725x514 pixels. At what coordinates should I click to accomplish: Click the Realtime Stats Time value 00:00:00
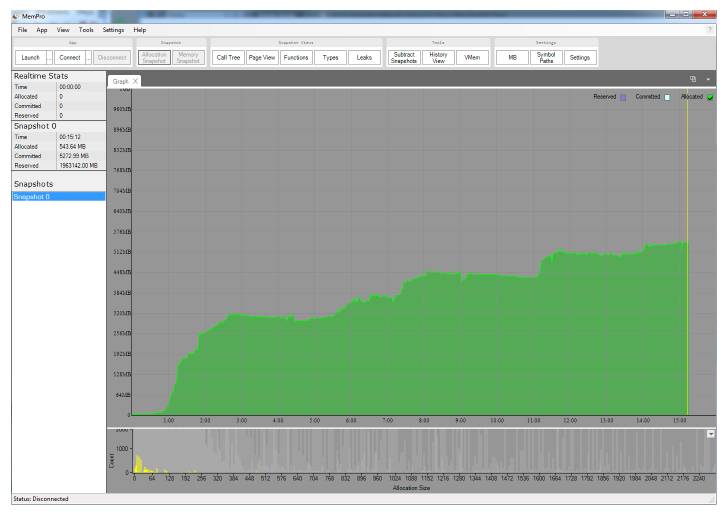[70, 87]
